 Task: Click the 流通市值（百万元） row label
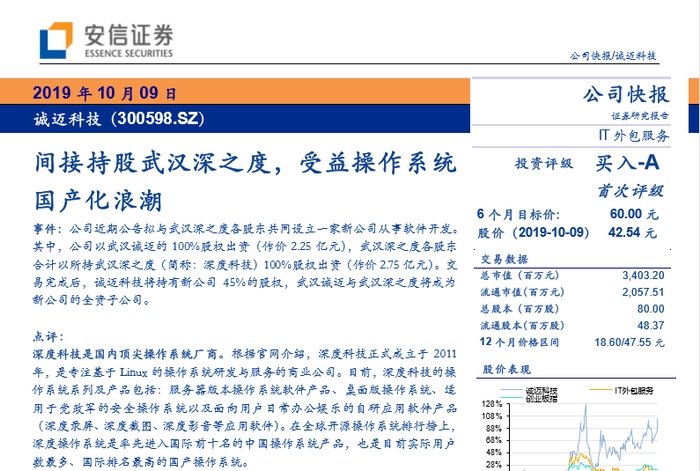[522, 292]
